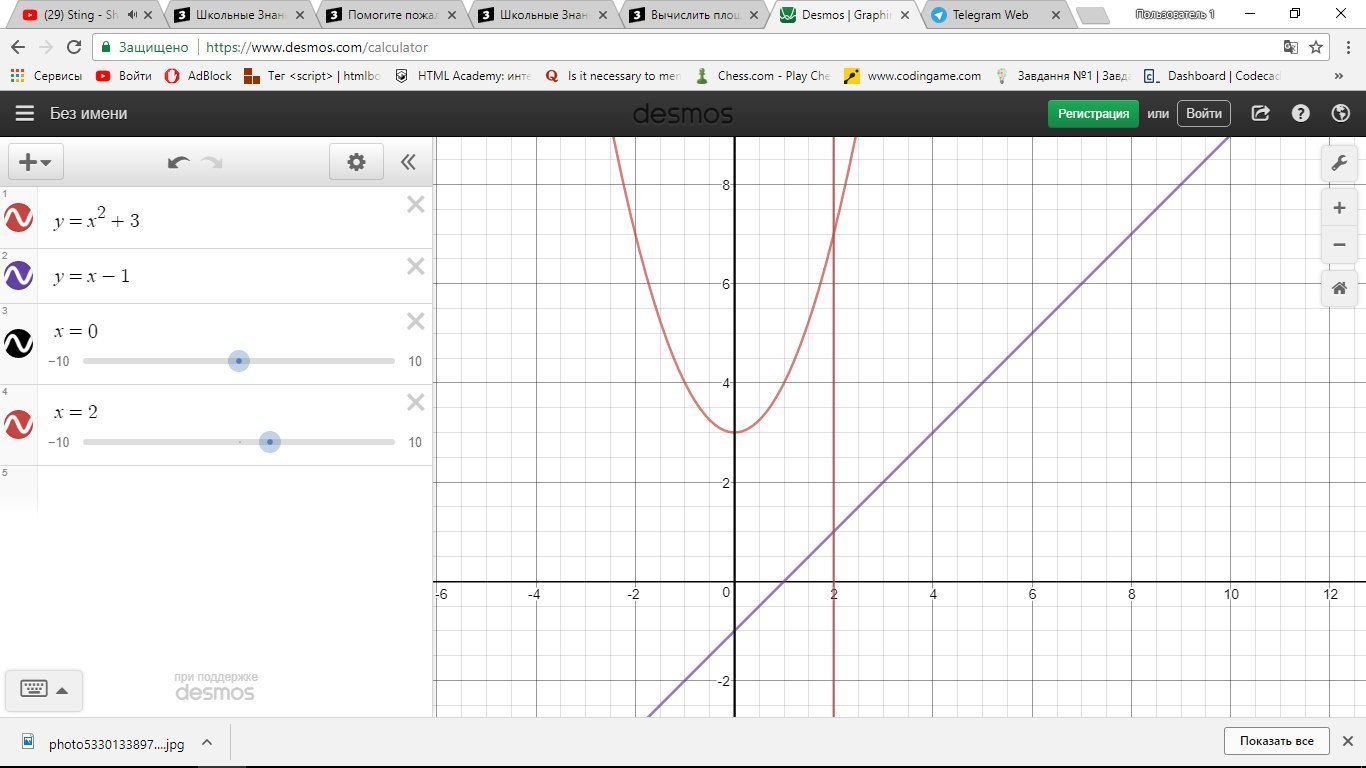Open expression list settings gear

[356, 162]
